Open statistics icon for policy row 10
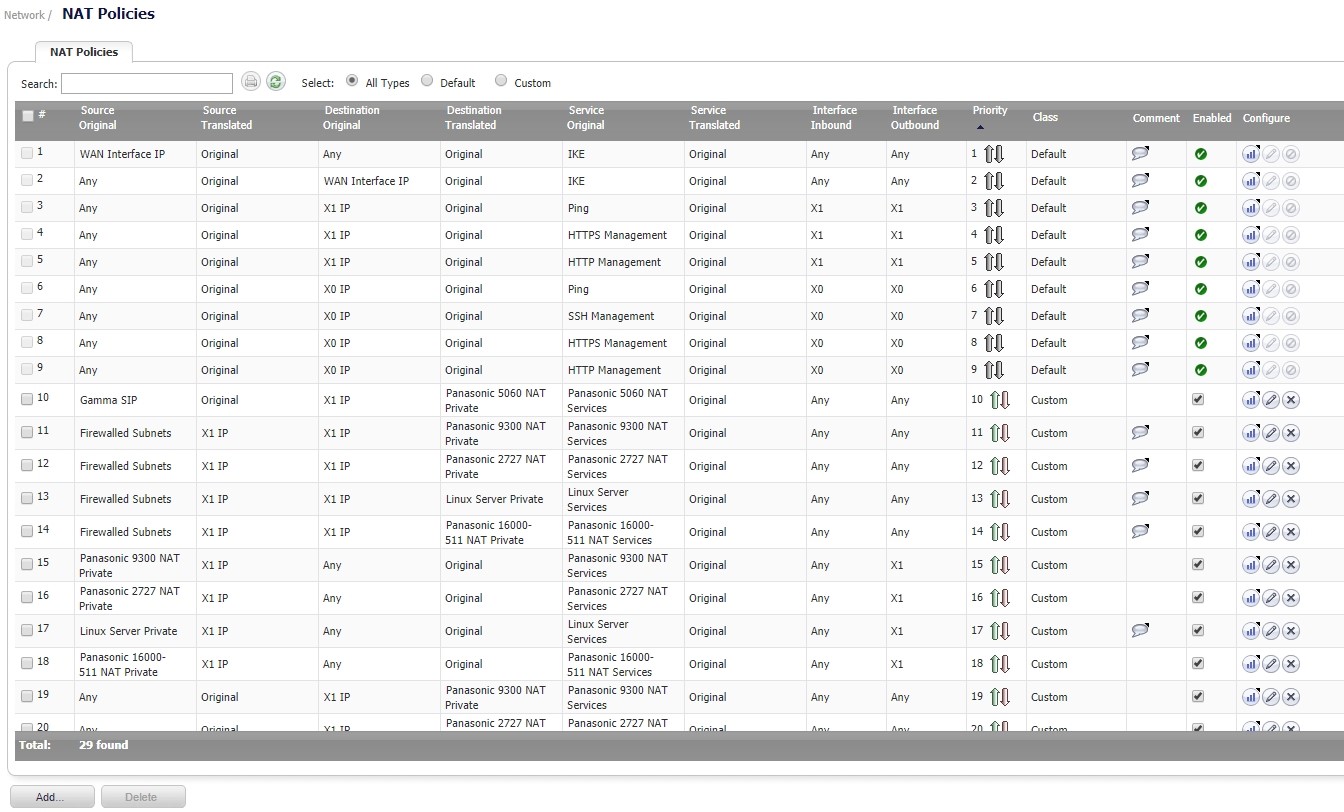 pos(1250,400)
